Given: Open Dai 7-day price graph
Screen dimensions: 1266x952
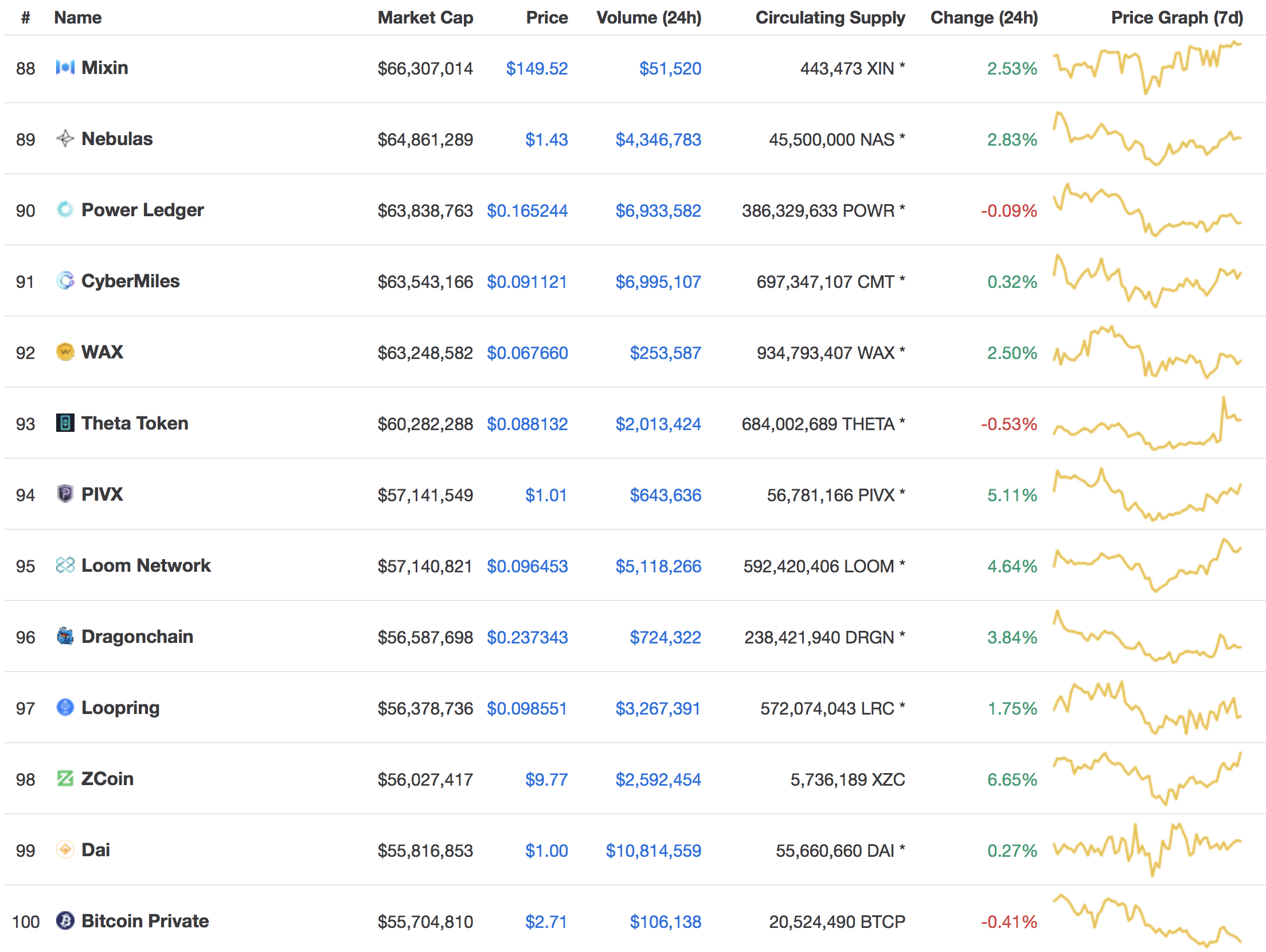Looking at the screenshot, I should pos(1147,850).
